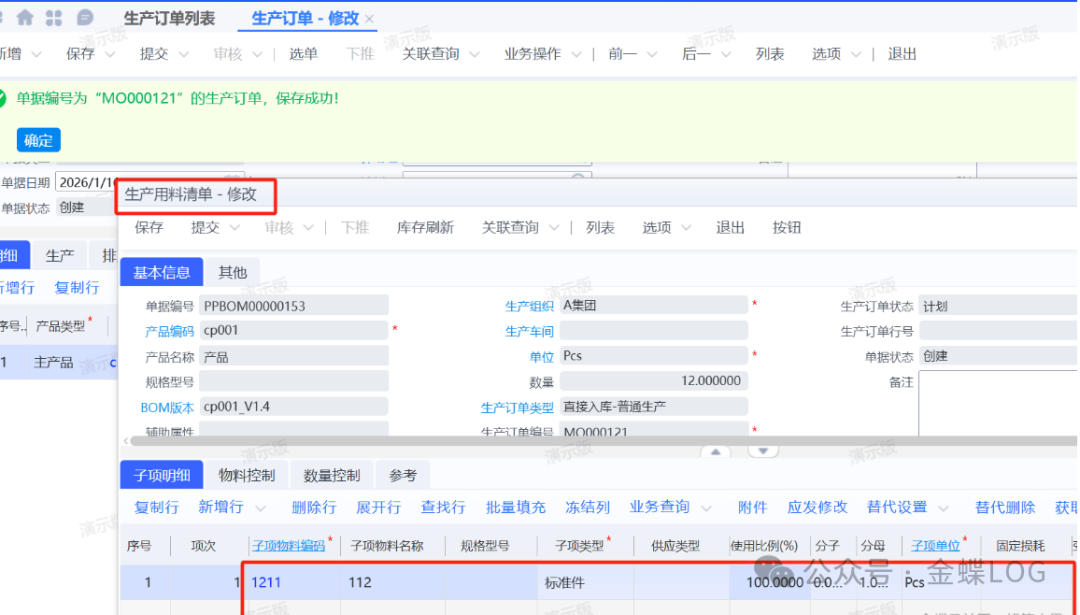This screenshot has height=615, width=1080.
Task: Close the 生产订单 - 修改 tab
Action: 370,19
